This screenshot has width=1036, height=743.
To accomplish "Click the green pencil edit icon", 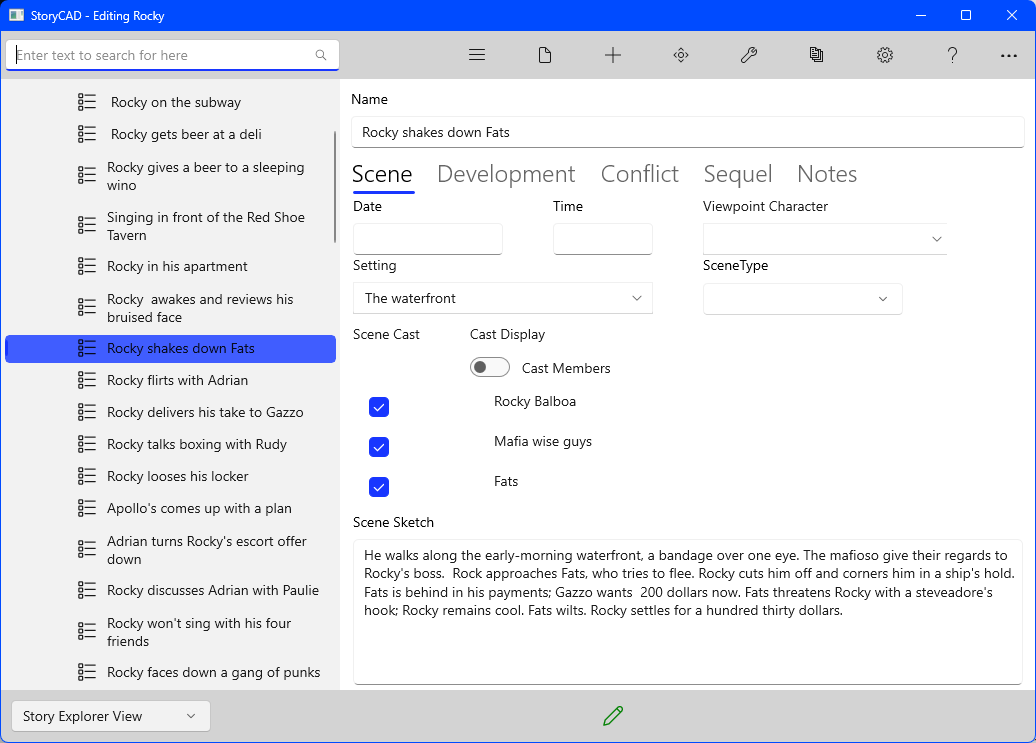I will click(613, 715).
